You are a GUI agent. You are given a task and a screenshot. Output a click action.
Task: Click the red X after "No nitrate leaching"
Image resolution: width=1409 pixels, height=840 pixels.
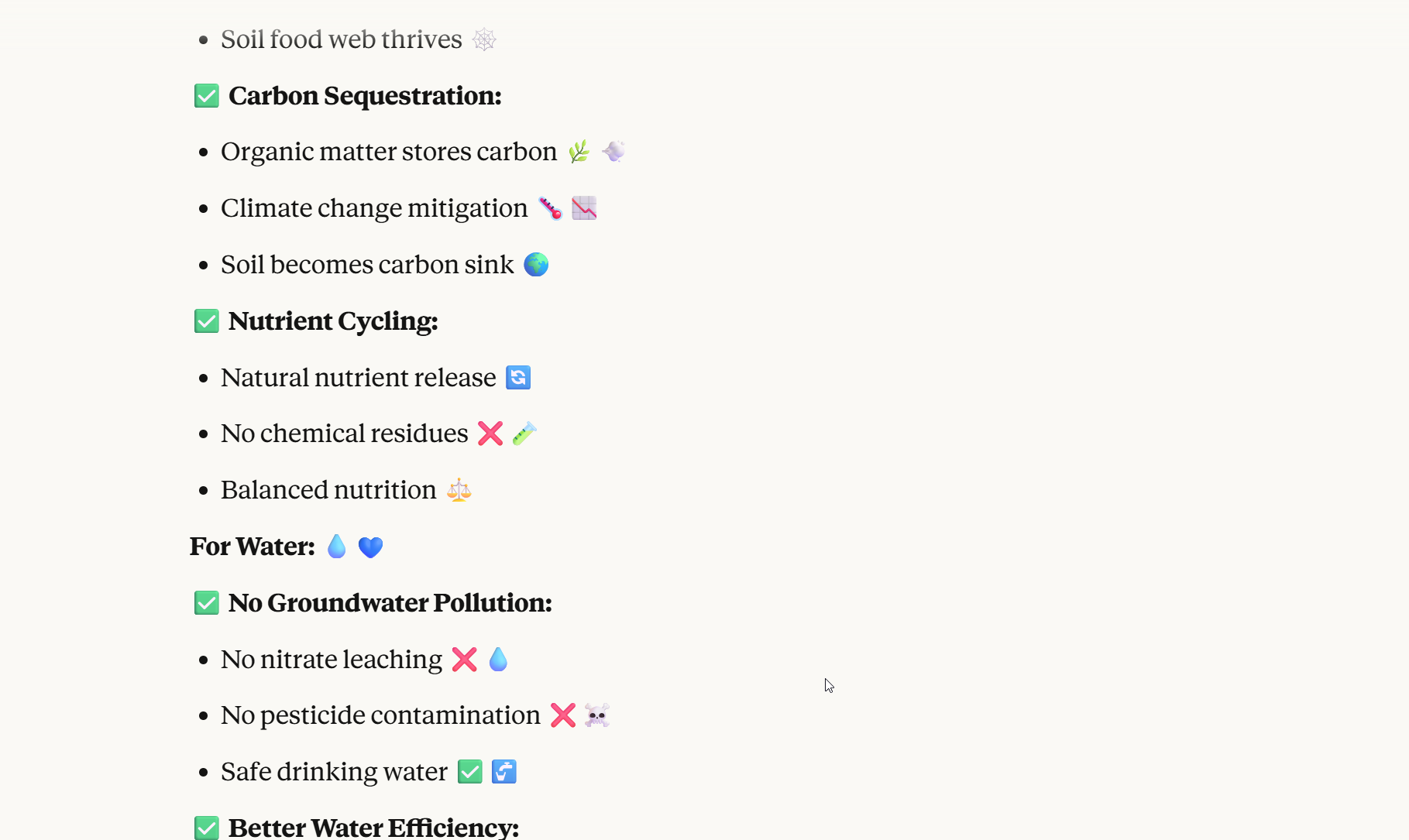pos(465,660)
